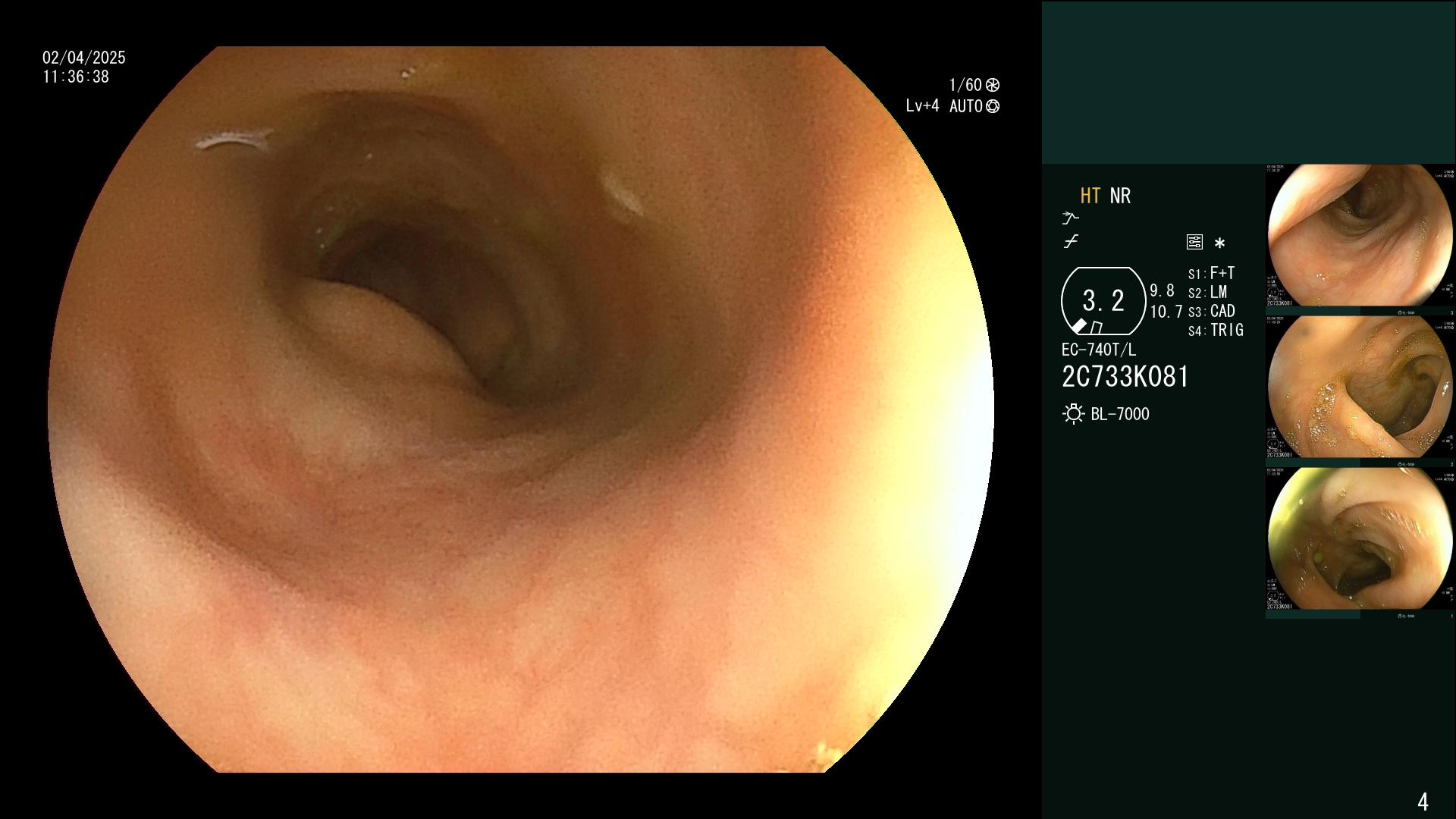Click the BL-7000 light source label

click(x=1120, y=414)
